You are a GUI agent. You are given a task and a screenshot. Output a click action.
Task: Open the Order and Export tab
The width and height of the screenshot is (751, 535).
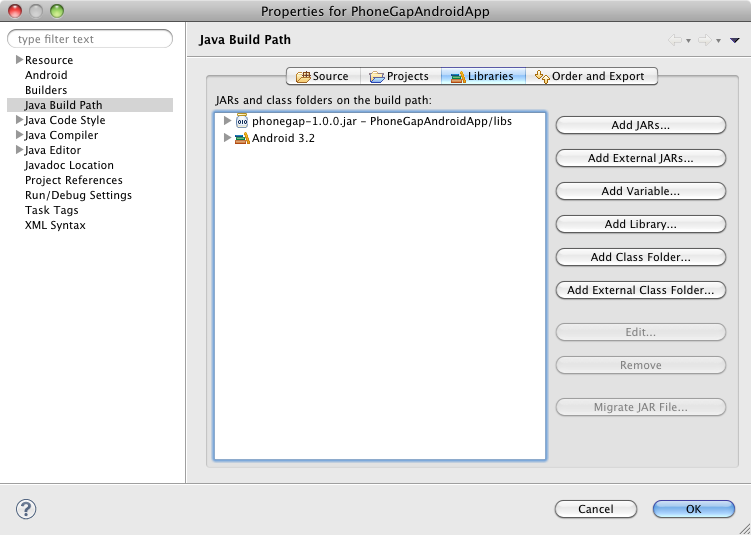pos(591,76)
